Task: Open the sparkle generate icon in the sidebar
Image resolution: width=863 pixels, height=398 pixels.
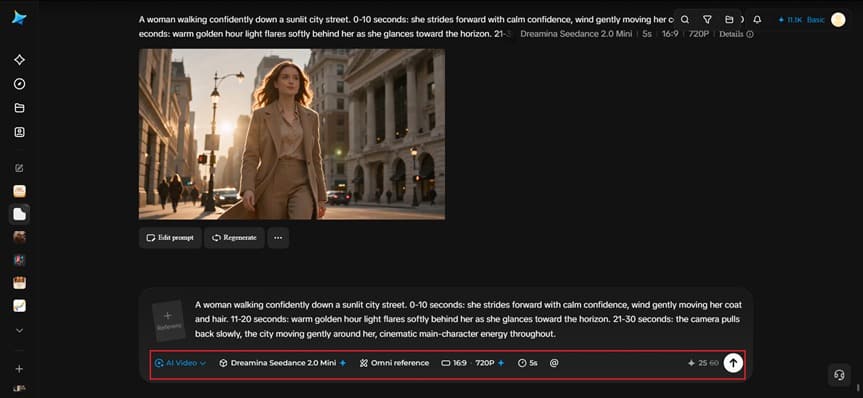Action: [19, 60]
